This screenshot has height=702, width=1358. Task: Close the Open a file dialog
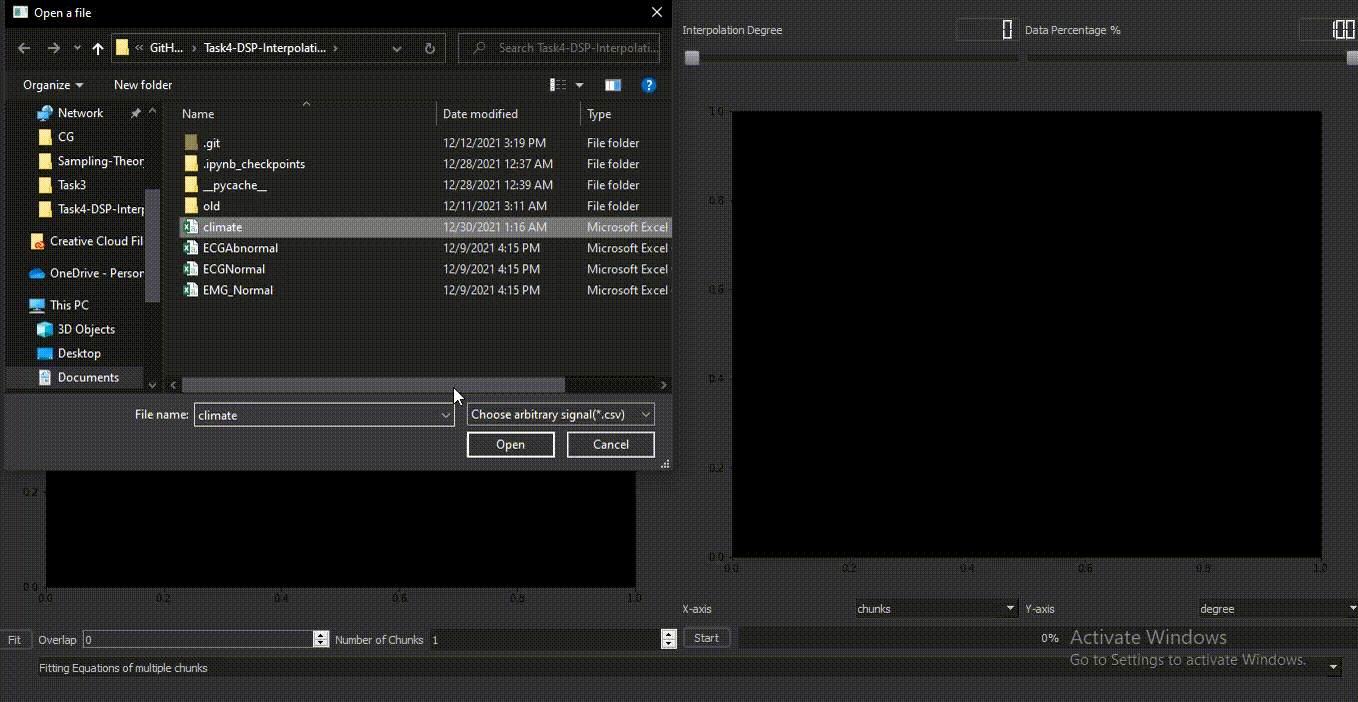[657, 13]
